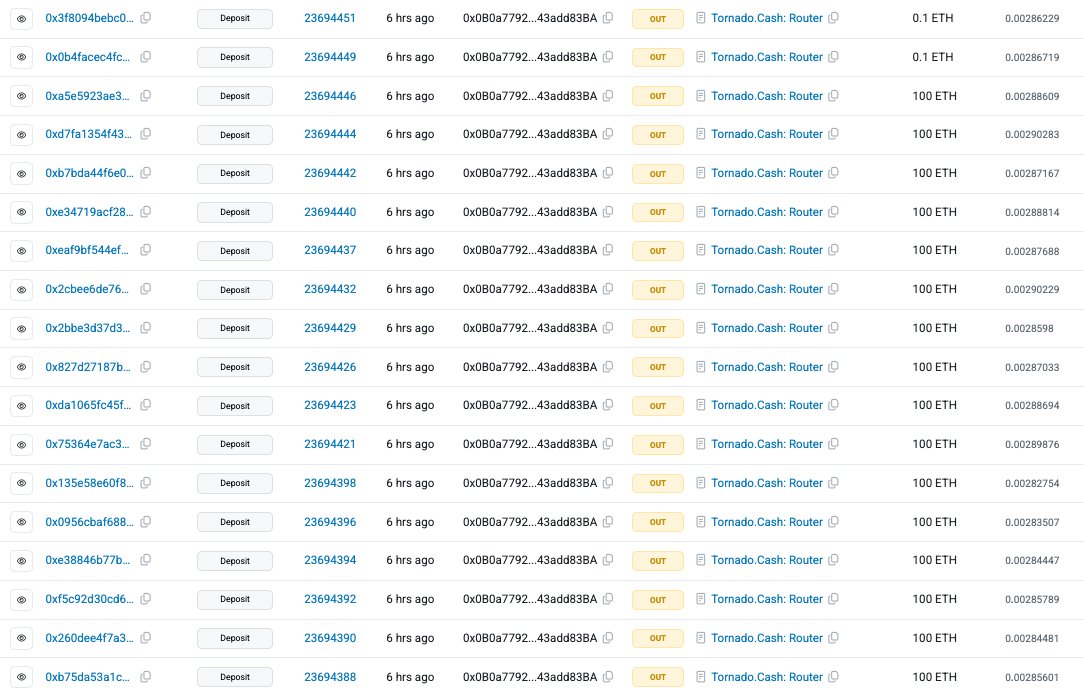
Task: Copy hash of transaction 0x2cbee6de76
Action: (x=146, y=289)
